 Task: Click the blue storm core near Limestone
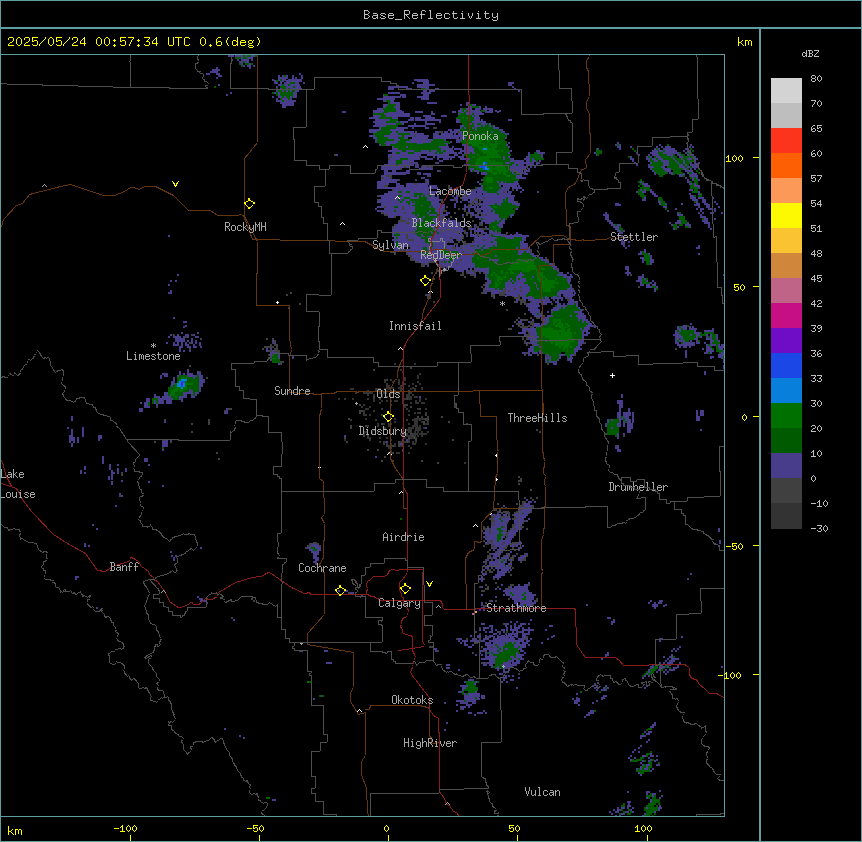(181, 382)
